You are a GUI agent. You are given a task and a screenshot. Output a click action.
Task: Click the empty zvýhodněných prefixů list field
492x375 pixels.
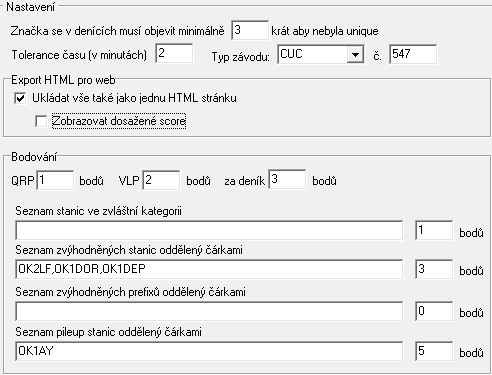click(209, 311)
